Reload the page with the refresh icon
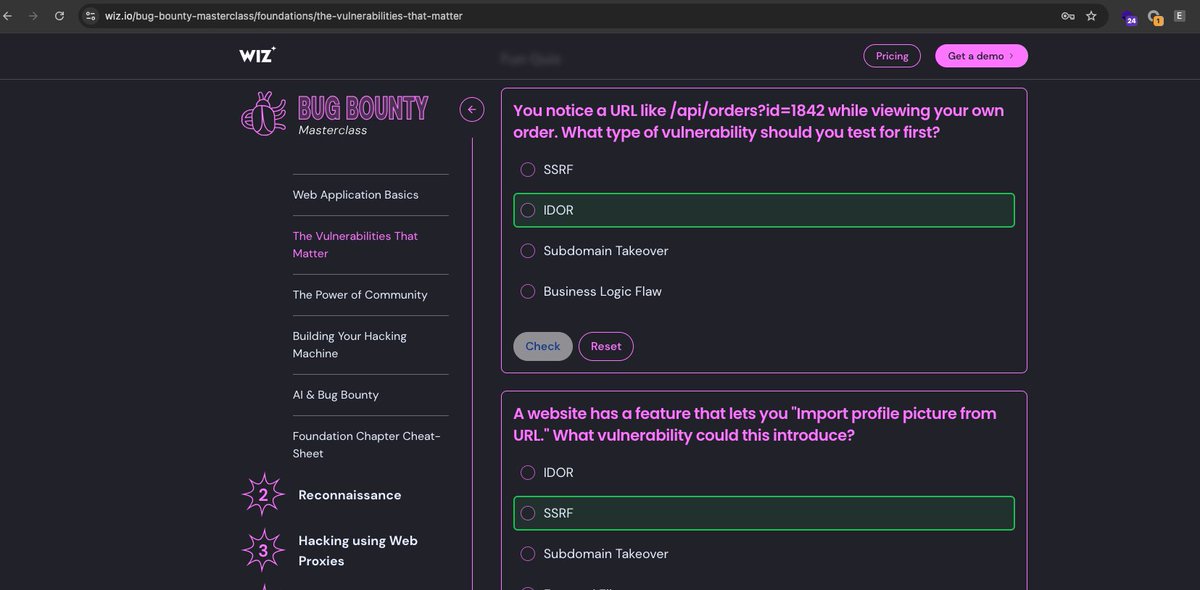Image resolution: width=1200 pixels, height=590 pixels. pos(59,16)
